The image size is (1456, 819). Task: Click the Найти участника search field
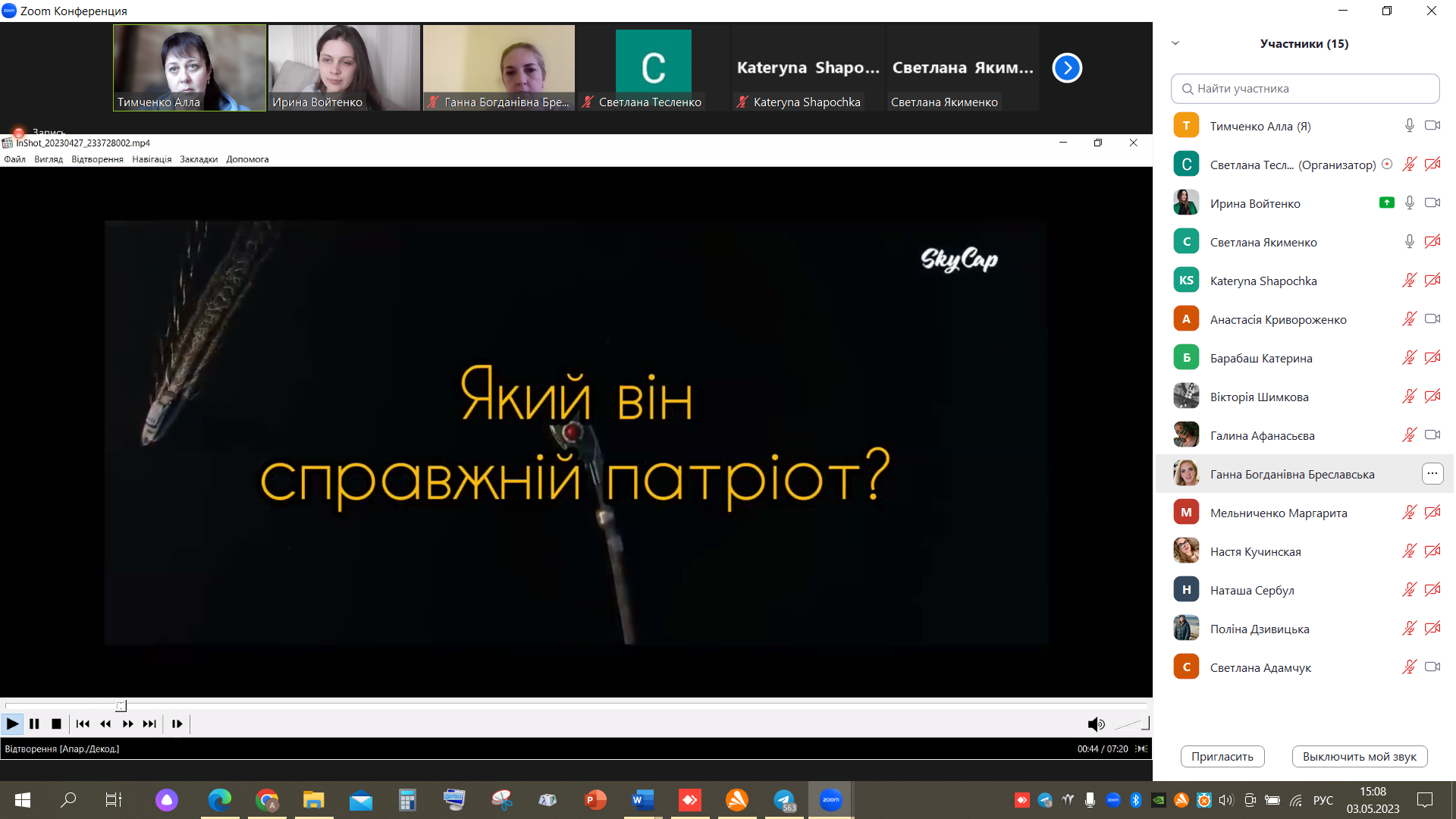[1305, 89]
